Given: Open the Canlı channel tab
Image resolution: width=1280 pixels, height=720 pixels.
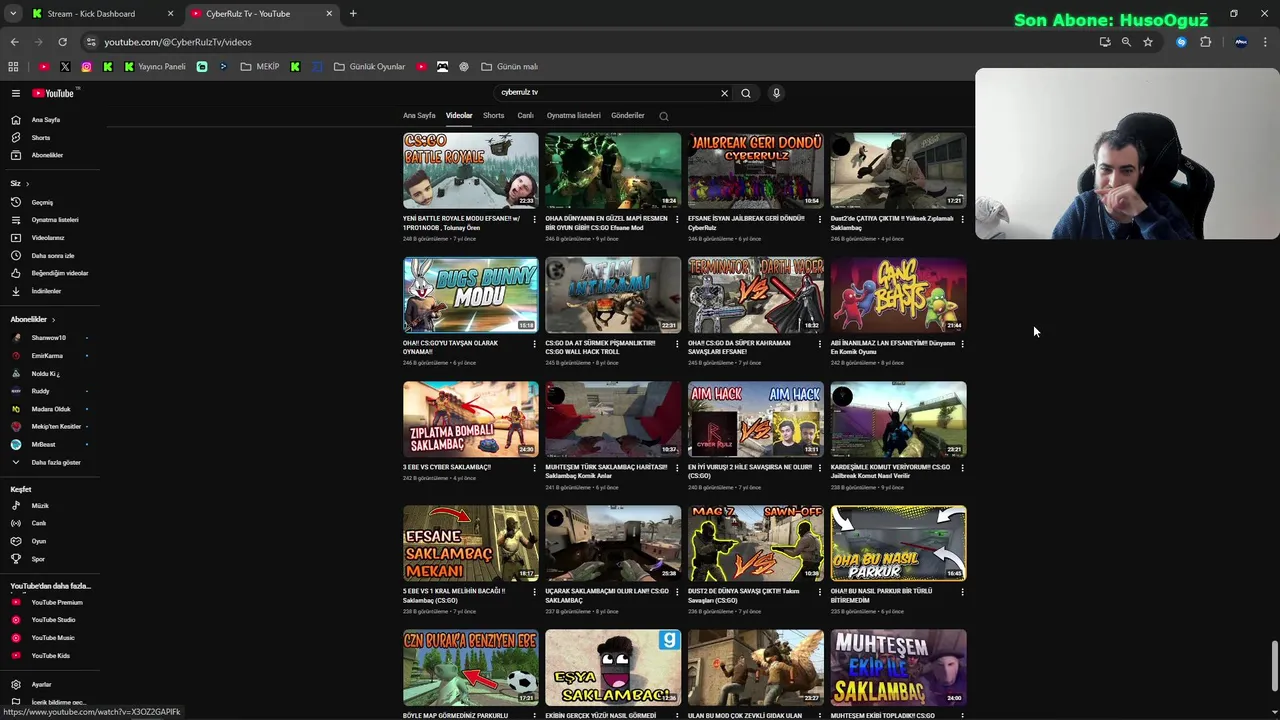Looking at the screenshot, I should point(525,115).
